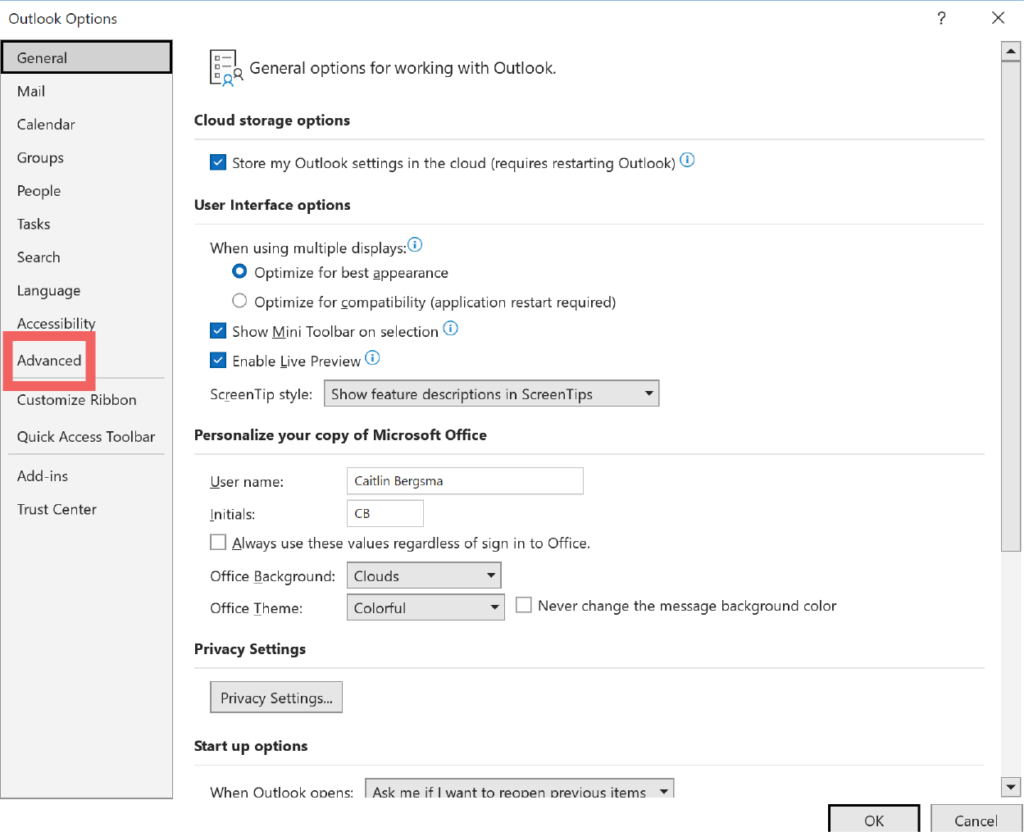Uncheck Store my Outlook settings in the cloud
The image size is (1024, 832).
[218, 161]
